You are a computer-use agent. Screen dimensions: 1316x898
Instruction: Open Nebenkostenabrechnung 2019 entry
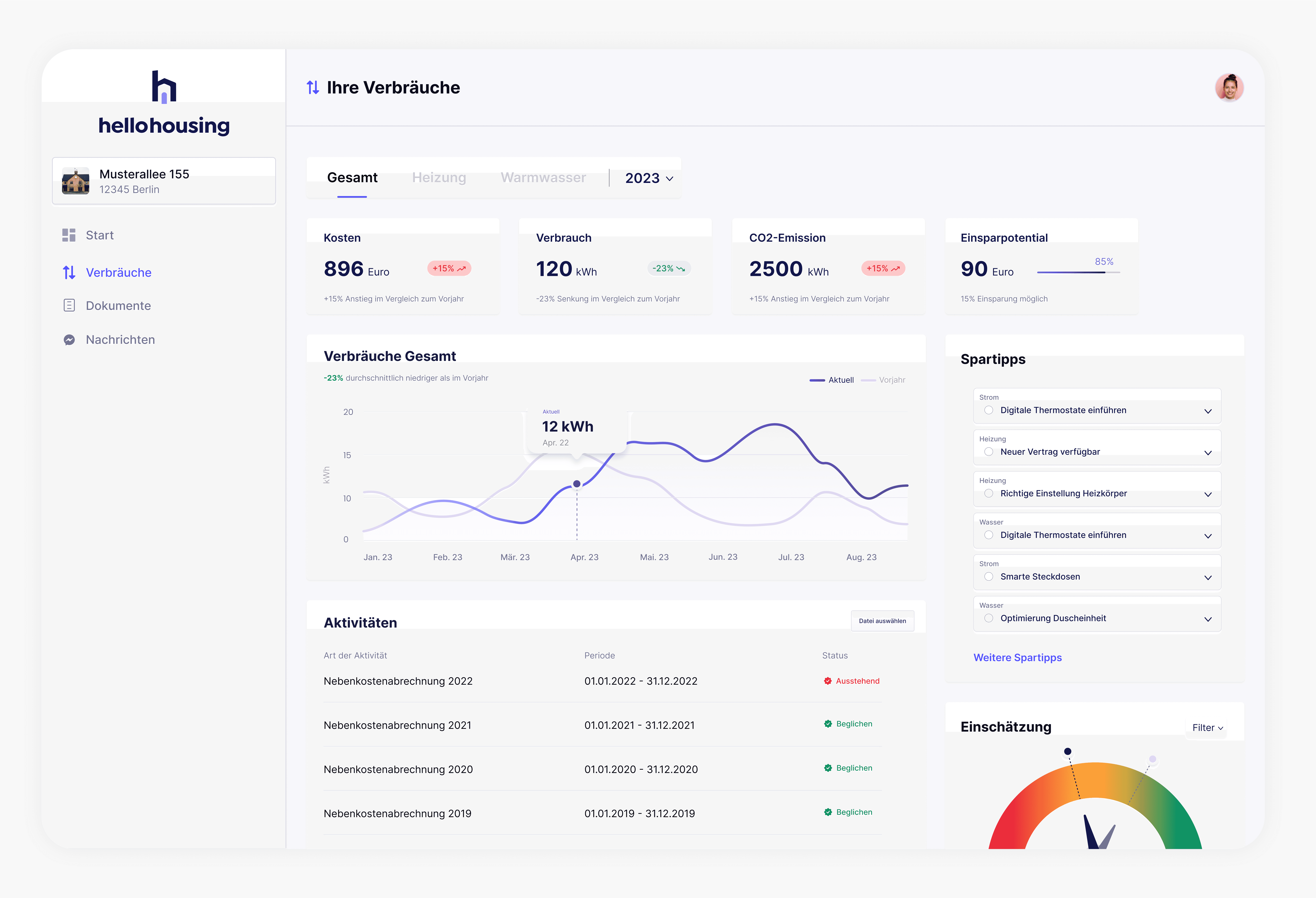click(397, 814)
